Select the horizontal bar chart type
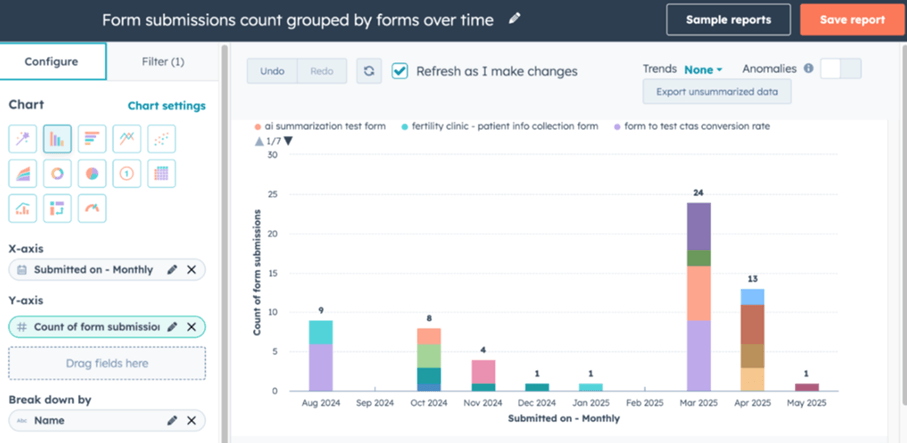907x443 pixels. pyautogui.click(x=92, y=139)
